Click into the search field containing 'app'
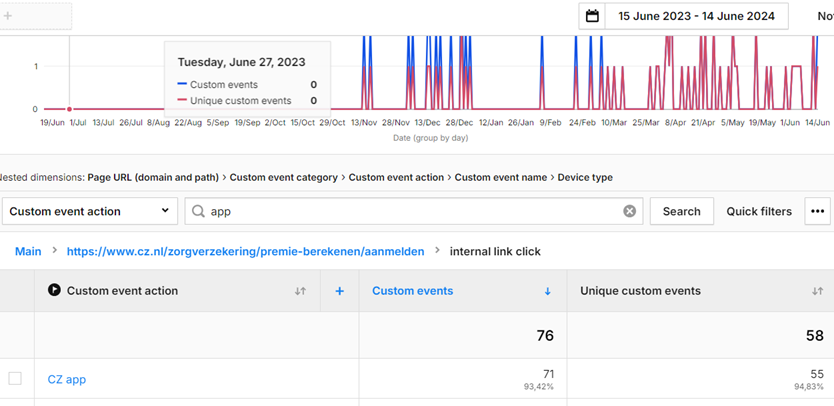Viewport: 834px width, 406px height. [410, 211]
